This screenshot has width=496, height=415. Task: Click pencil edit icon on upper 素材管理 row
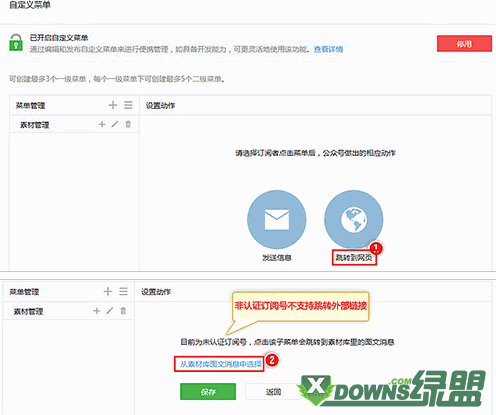(115, 124)
